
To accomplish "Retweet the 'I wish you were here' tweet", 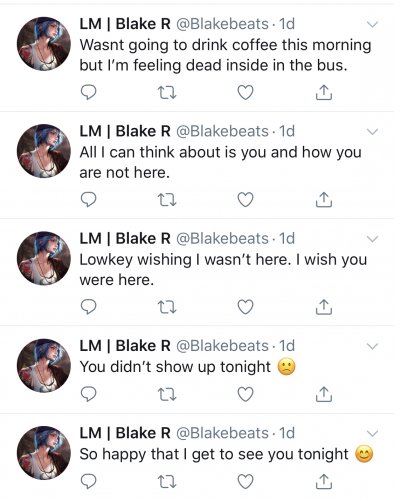I will point(167,308).
